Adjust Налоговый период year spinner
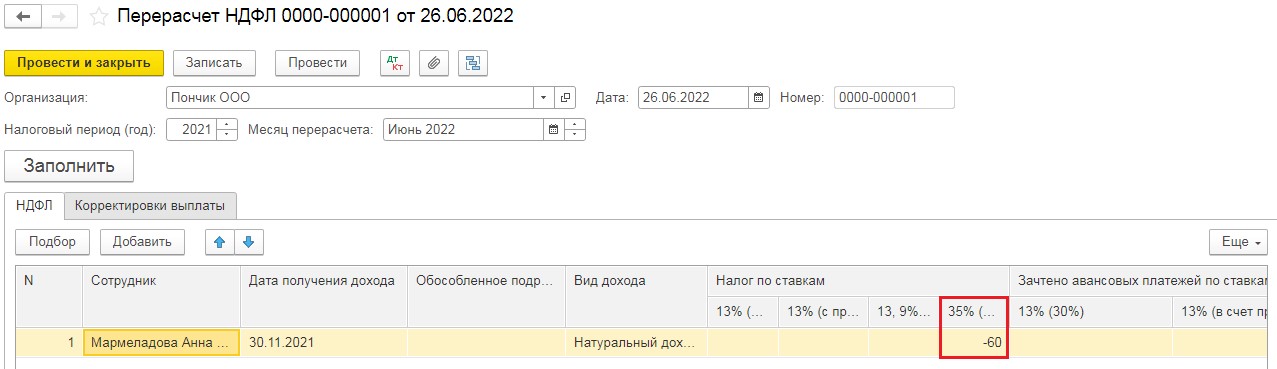Image resolution: width=1277 pixels, height=369 pixels. 227,130
